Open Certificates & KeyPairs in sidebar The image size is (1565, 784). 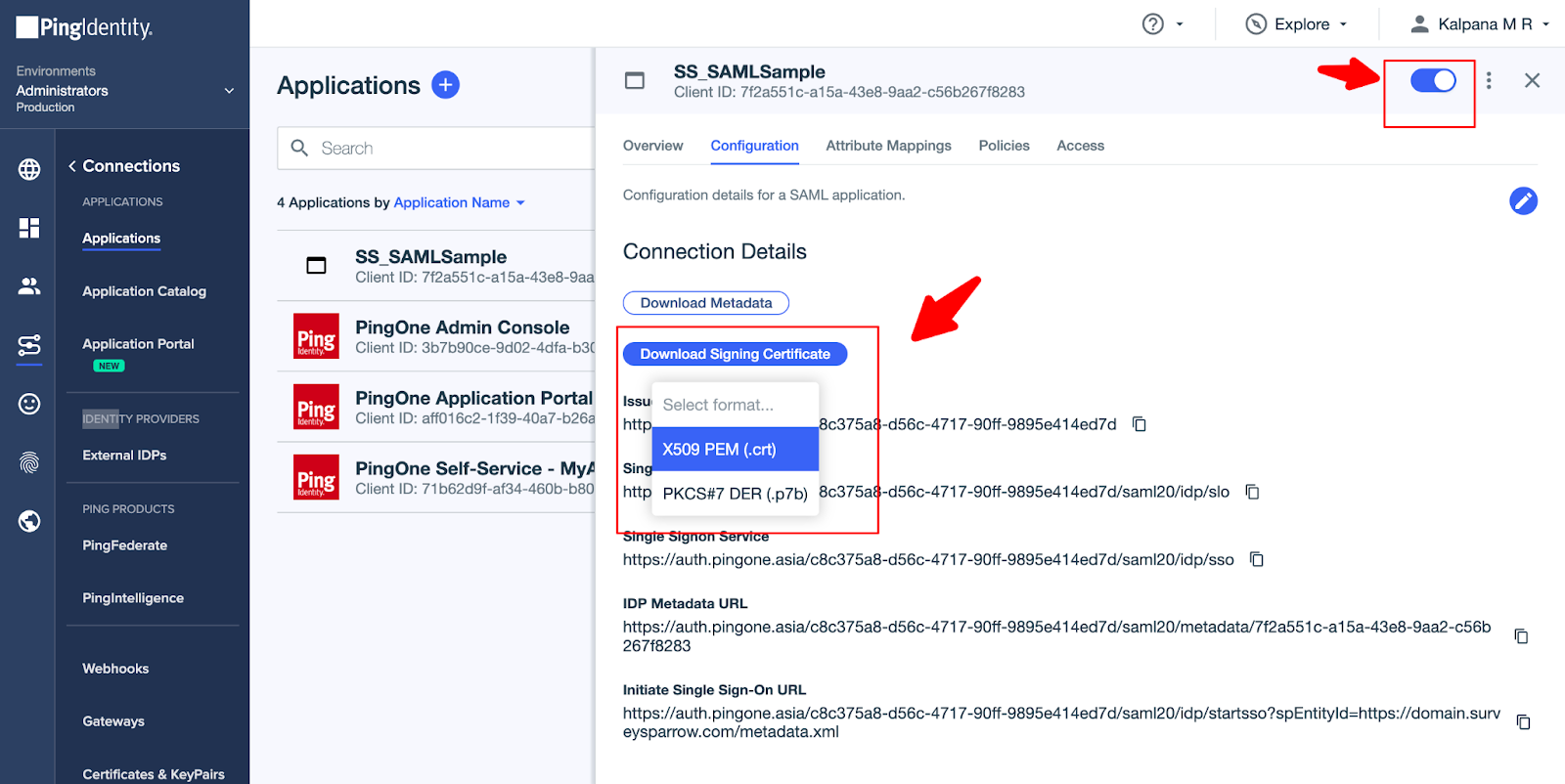point(154,773)
